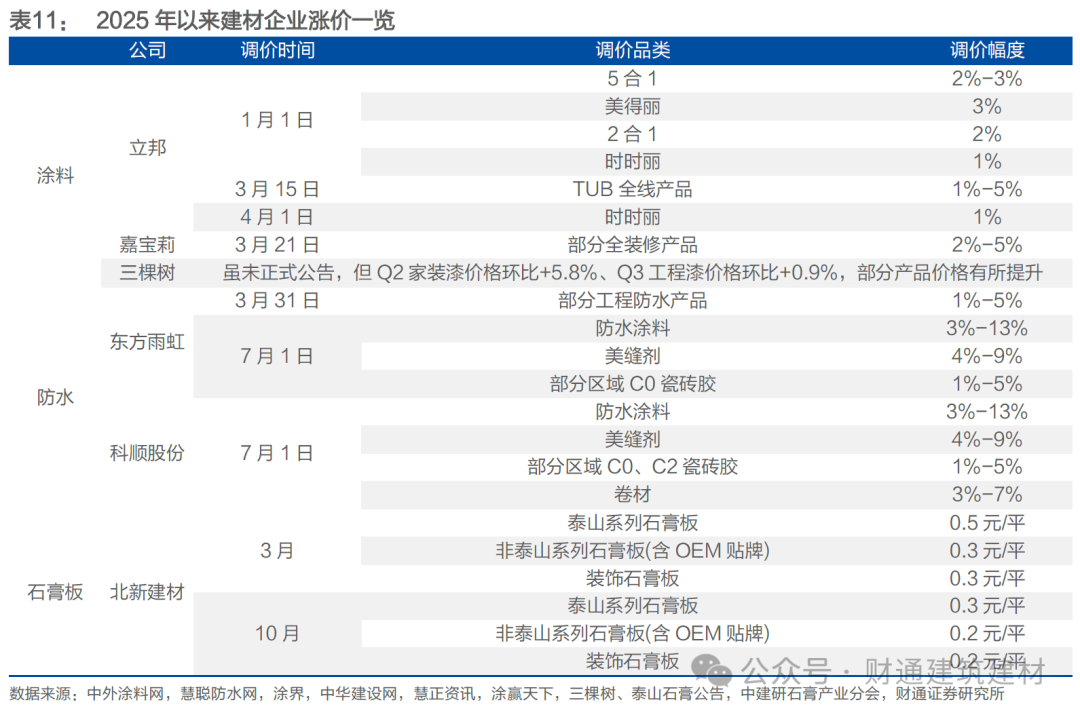Screen dimensions: 1080x715
Task: Select product cell 卷材
Action: (x=633, y=494)
